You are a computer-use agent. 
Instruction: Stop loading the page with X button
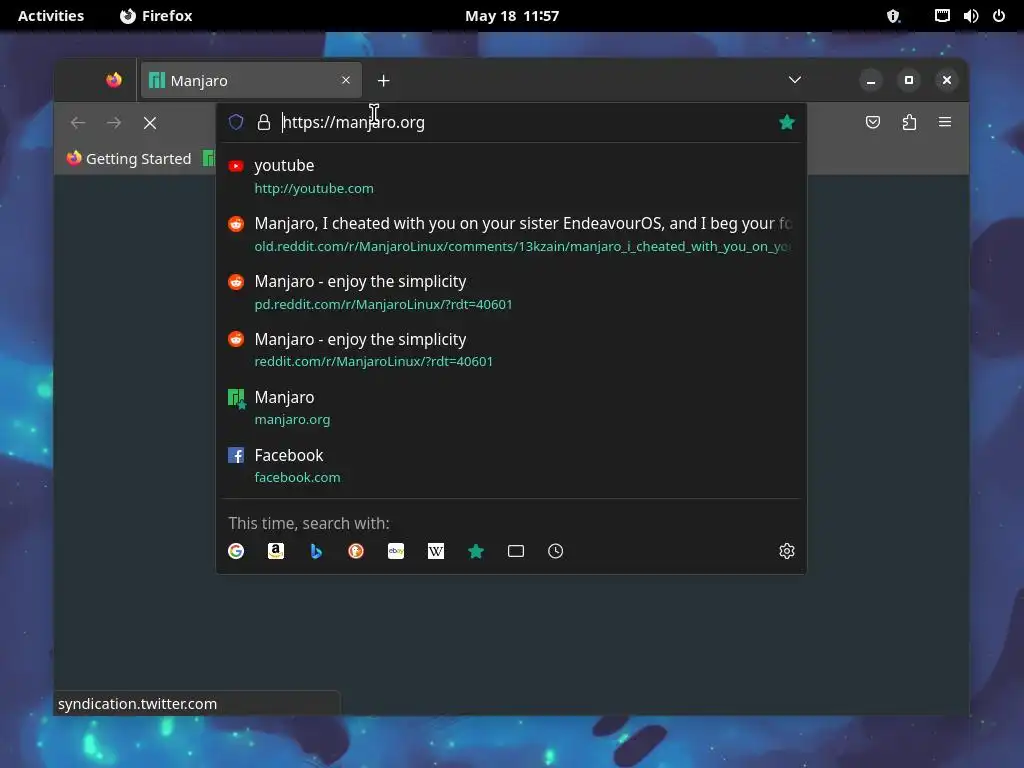[150, 123]
